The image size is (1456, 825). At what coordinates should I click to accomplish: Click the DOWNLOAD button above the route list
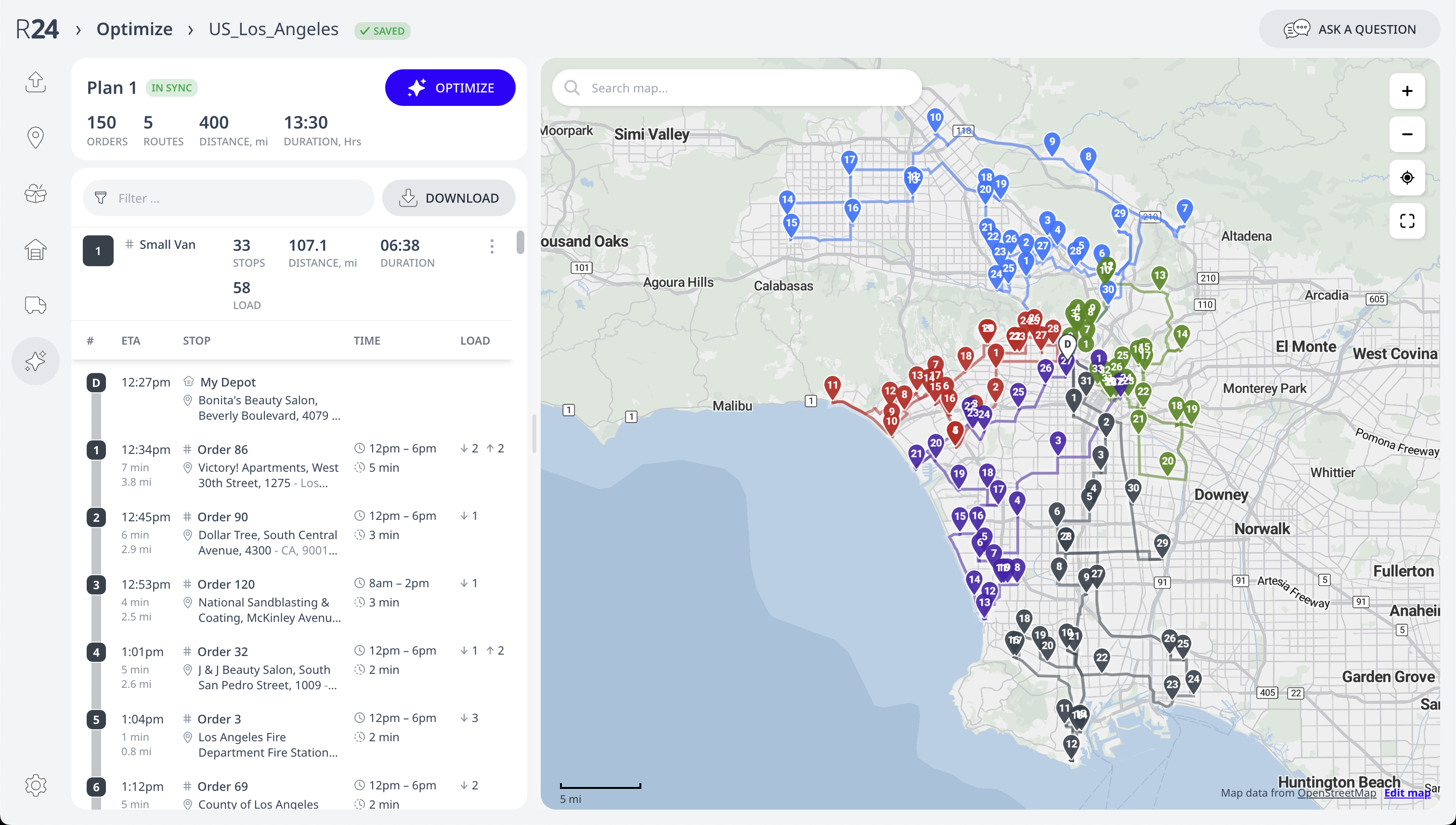click(449, 198)
